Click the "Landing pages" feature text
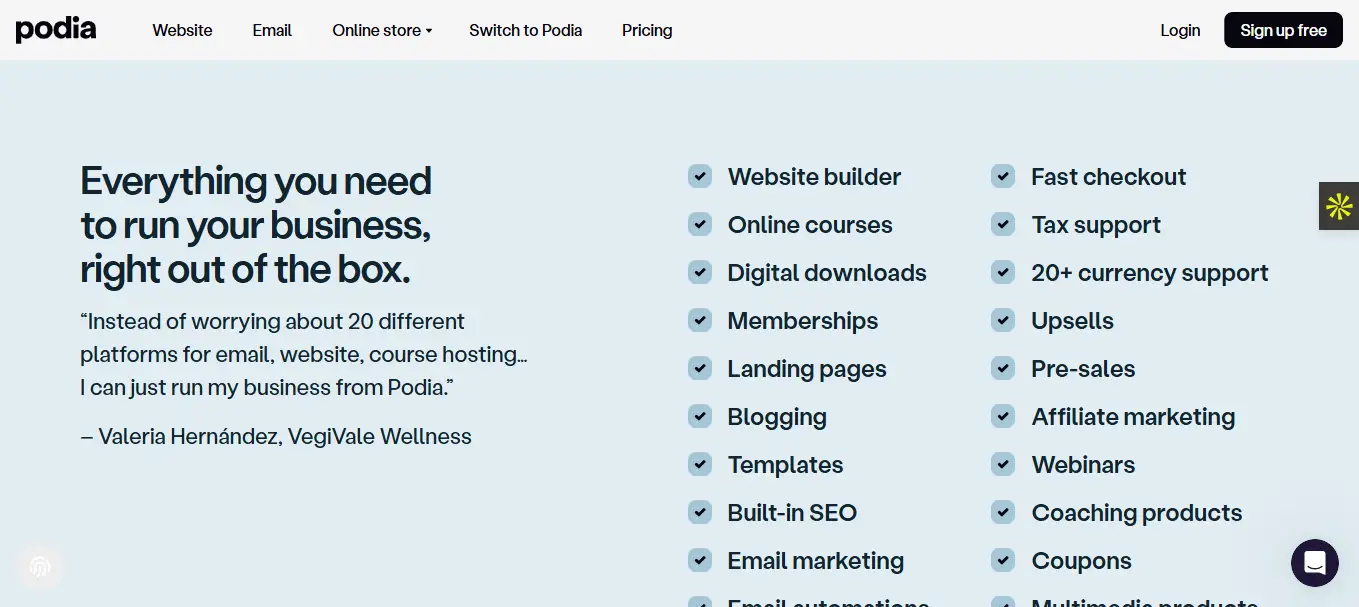The image size is (1359, 607). pos(807,369)
